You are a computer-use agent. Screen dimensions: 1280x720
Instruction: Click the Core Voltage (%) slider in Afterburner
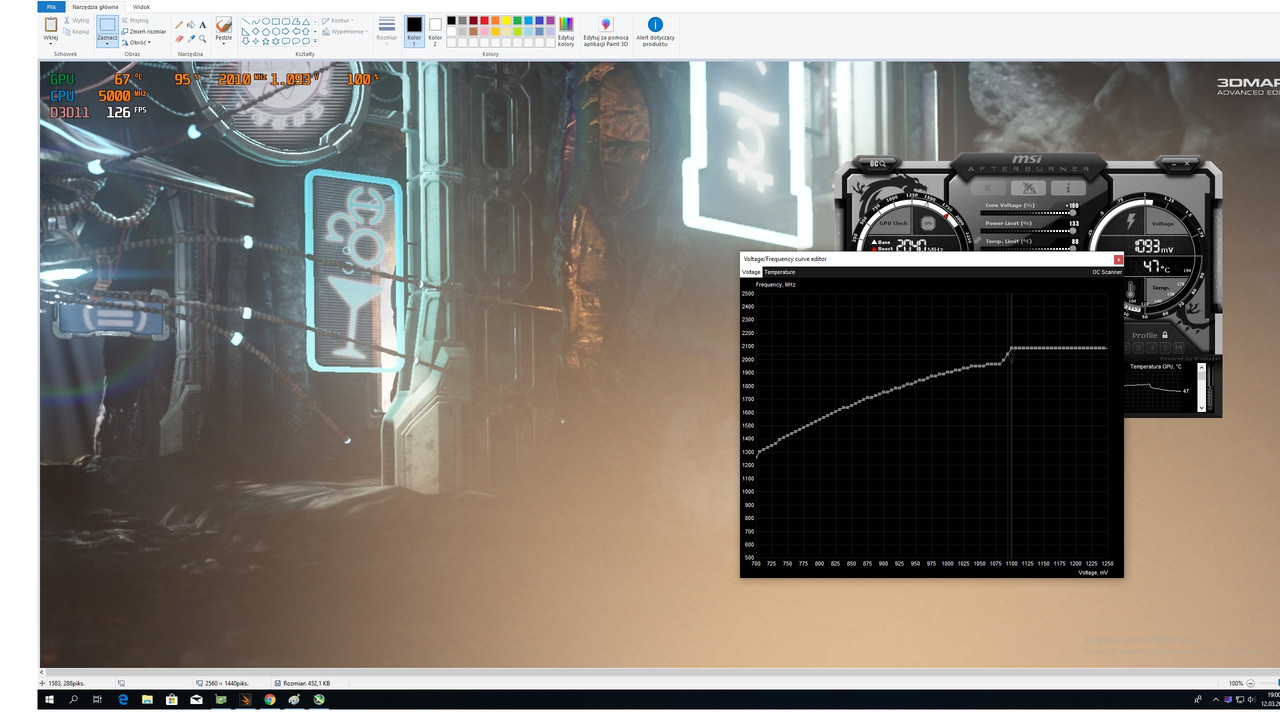[1029, 213]
